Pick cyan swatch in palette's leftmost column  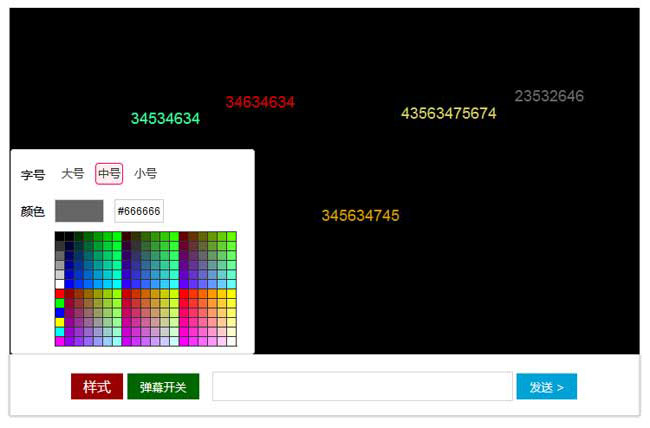click(60, 332)
